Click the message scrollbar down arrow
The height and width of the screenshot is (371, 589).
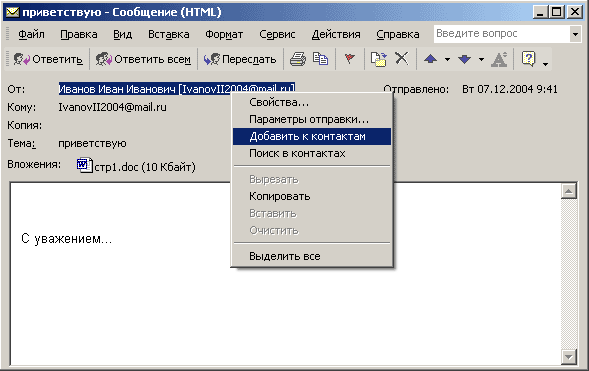tap(568, 357)
